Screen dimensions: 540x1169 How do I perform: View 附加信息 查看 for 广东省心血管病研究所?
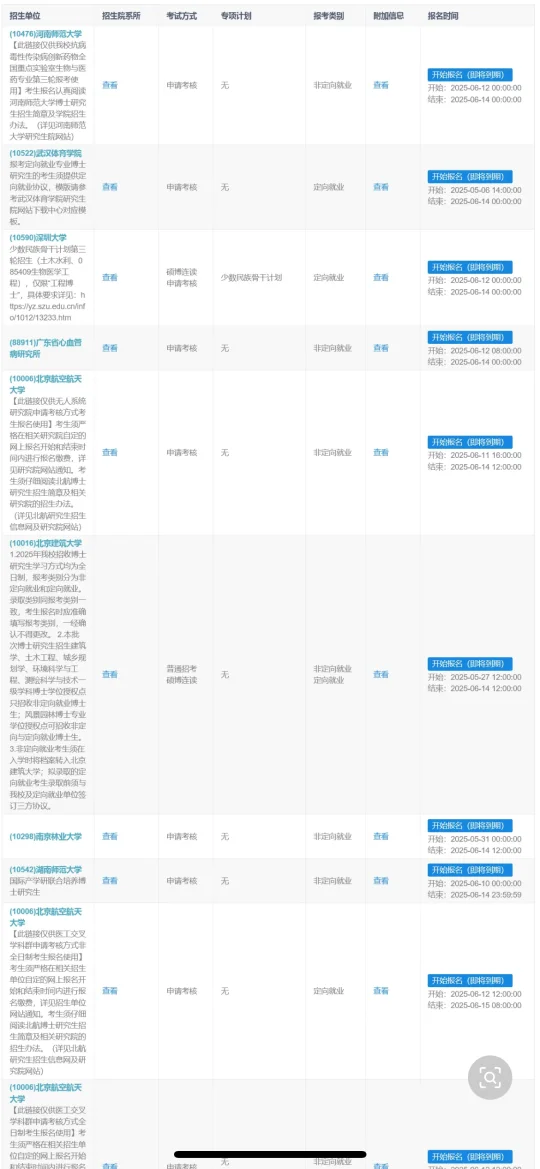click(x=381, y=348)
